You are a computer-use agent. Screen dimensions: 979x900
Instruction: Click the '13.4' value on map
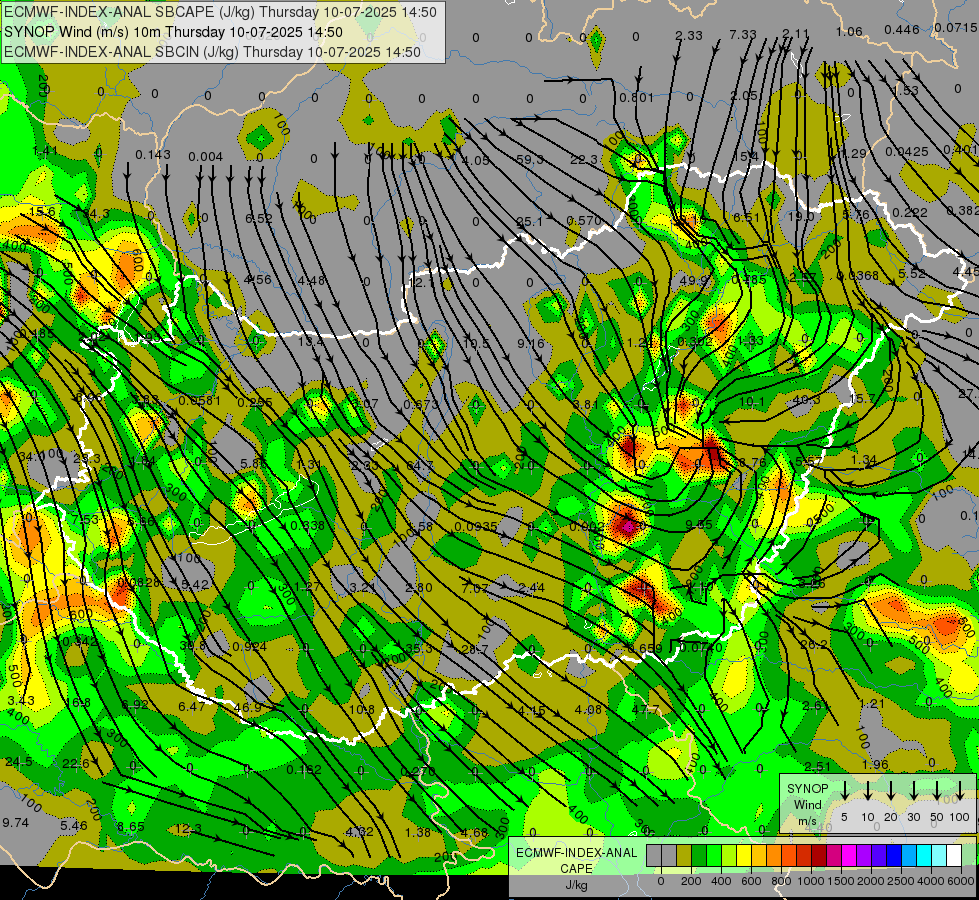pyautogui.click(x=310, y=342)
